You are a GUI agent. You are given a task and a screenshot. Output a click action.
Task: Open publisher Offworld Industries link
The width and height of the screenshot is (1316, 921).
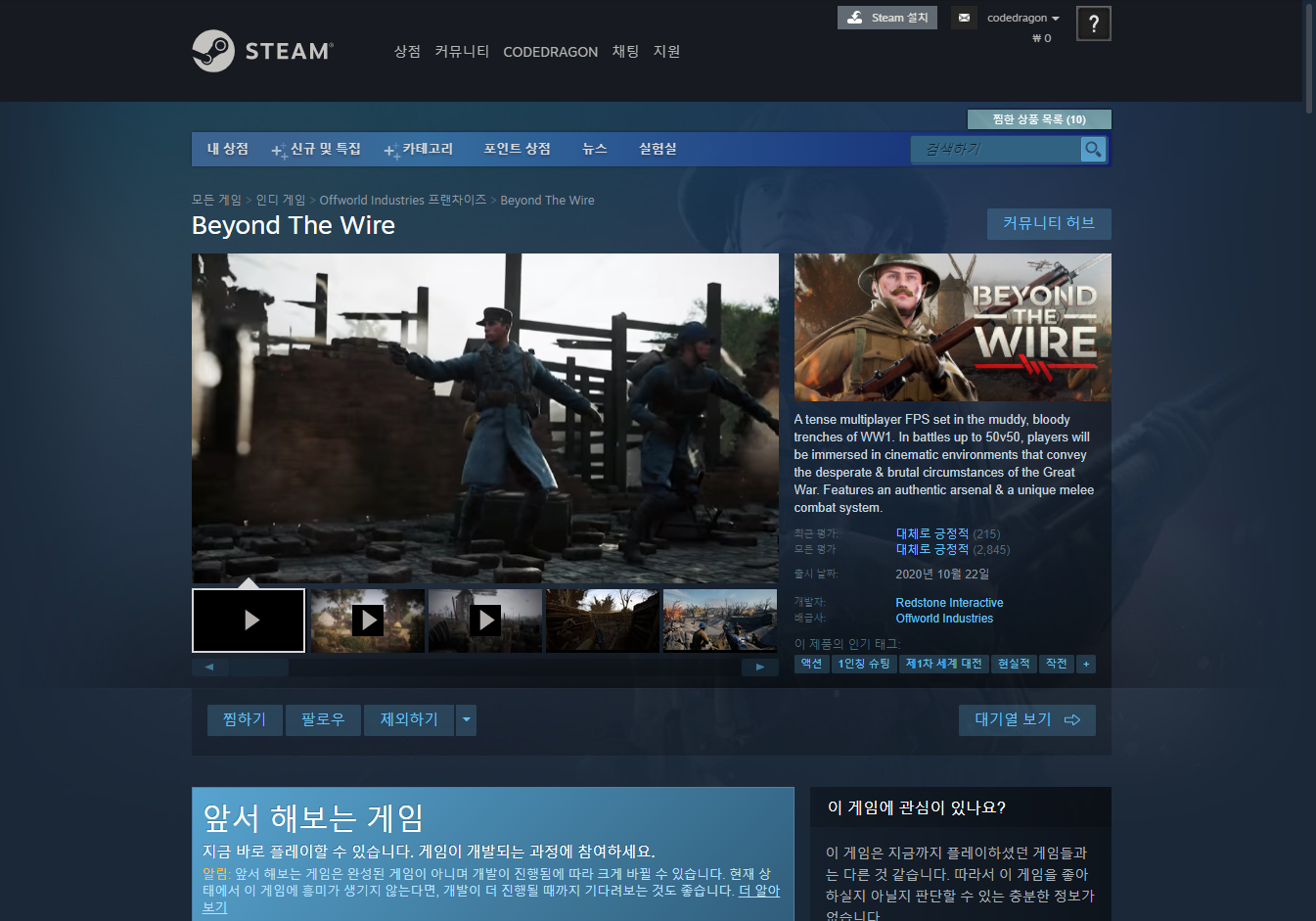pyautogui.click(x=944, y=619)
